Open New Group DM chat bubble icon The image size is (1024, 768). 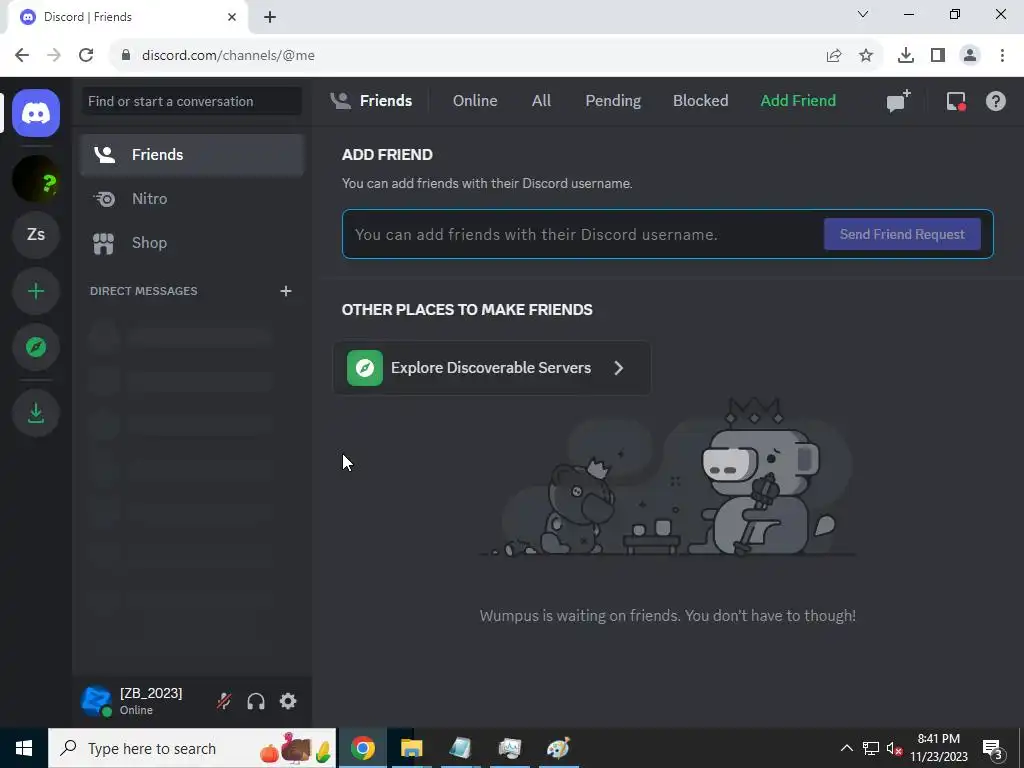898,101
